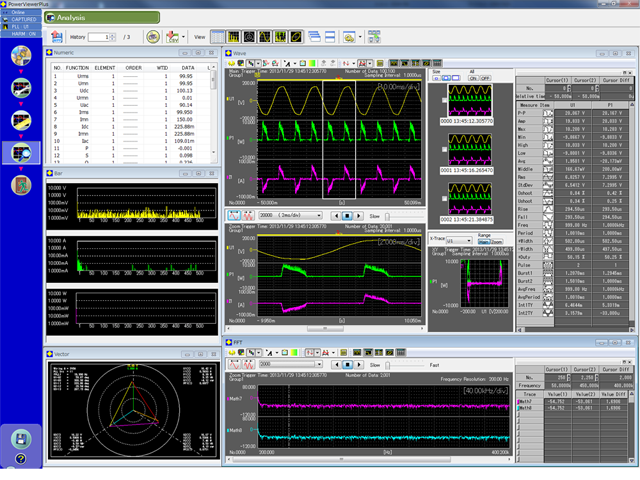The height and width of the screenshot is (480, 640).
Task: Click the Wave toolbar color map icon
Action: point(241,63)
